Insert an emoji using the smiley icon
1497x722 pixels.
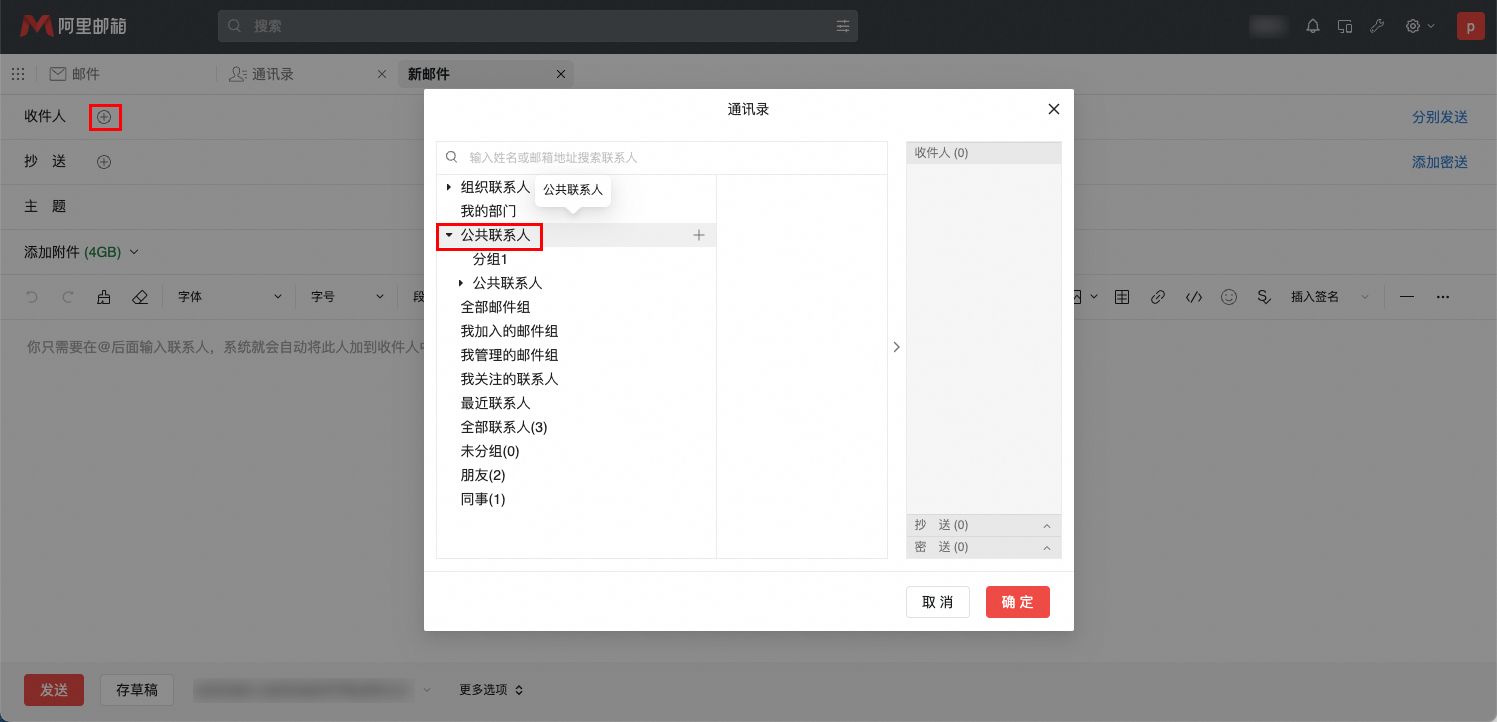(x=1229, y=297)
